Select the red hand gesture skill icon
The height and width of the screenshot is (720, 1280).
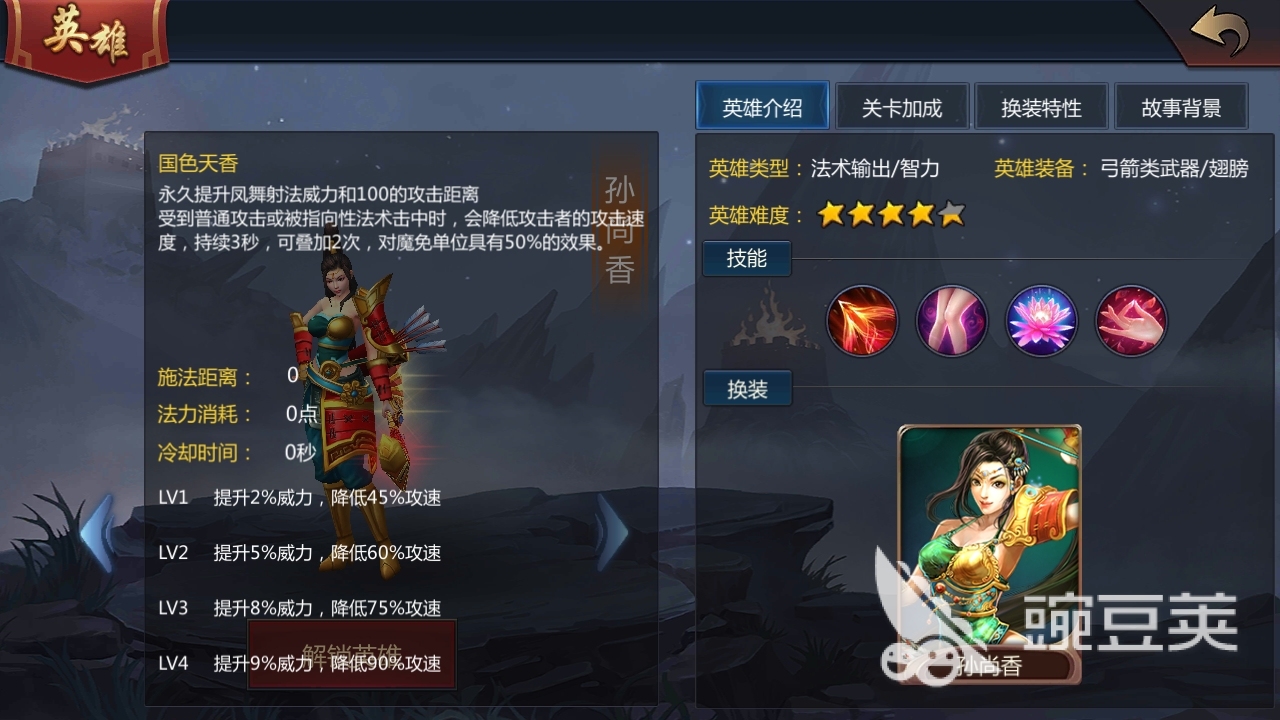[x=1132, y=321]
